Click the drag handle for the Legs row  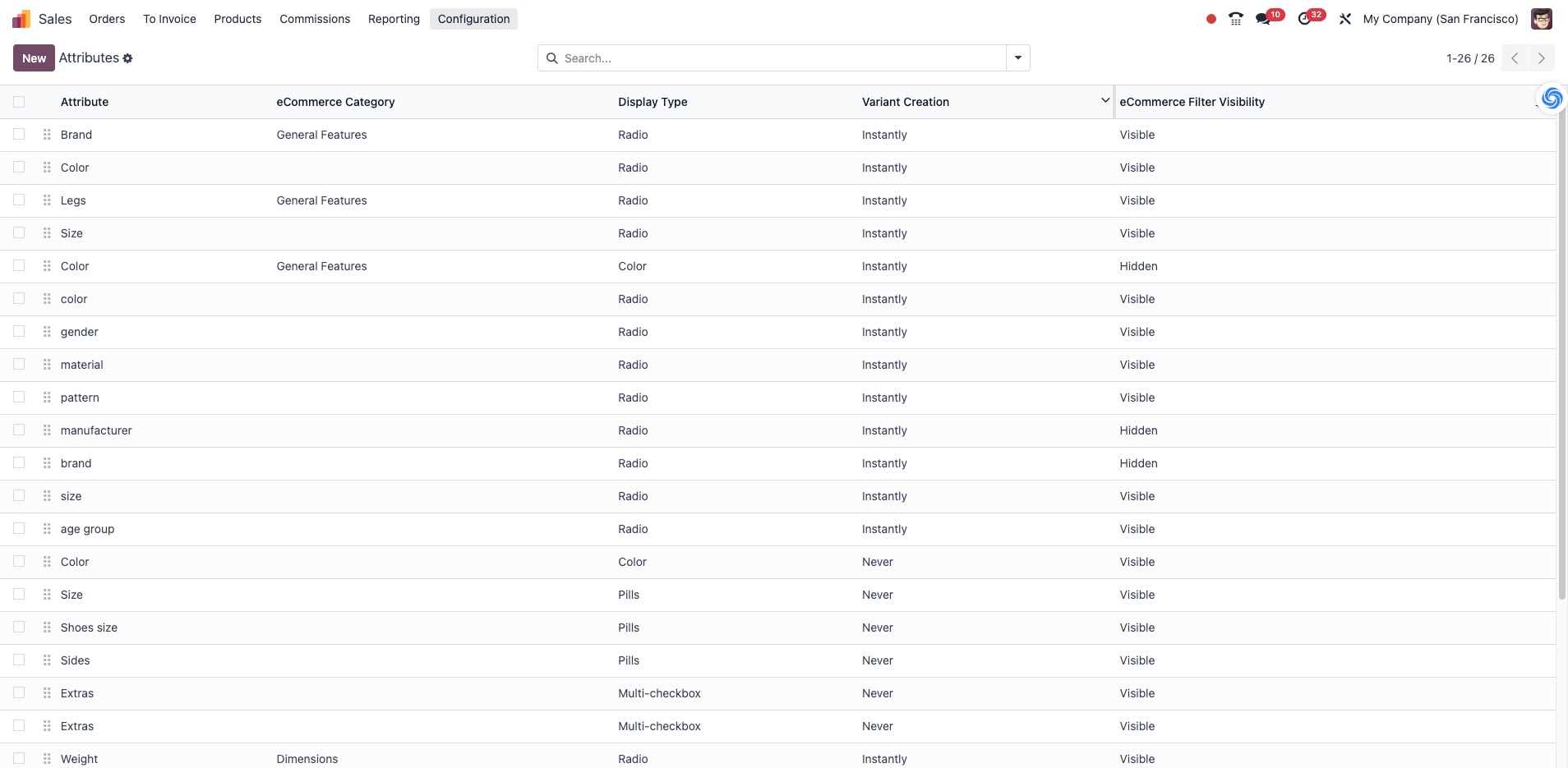click(47, 200)
